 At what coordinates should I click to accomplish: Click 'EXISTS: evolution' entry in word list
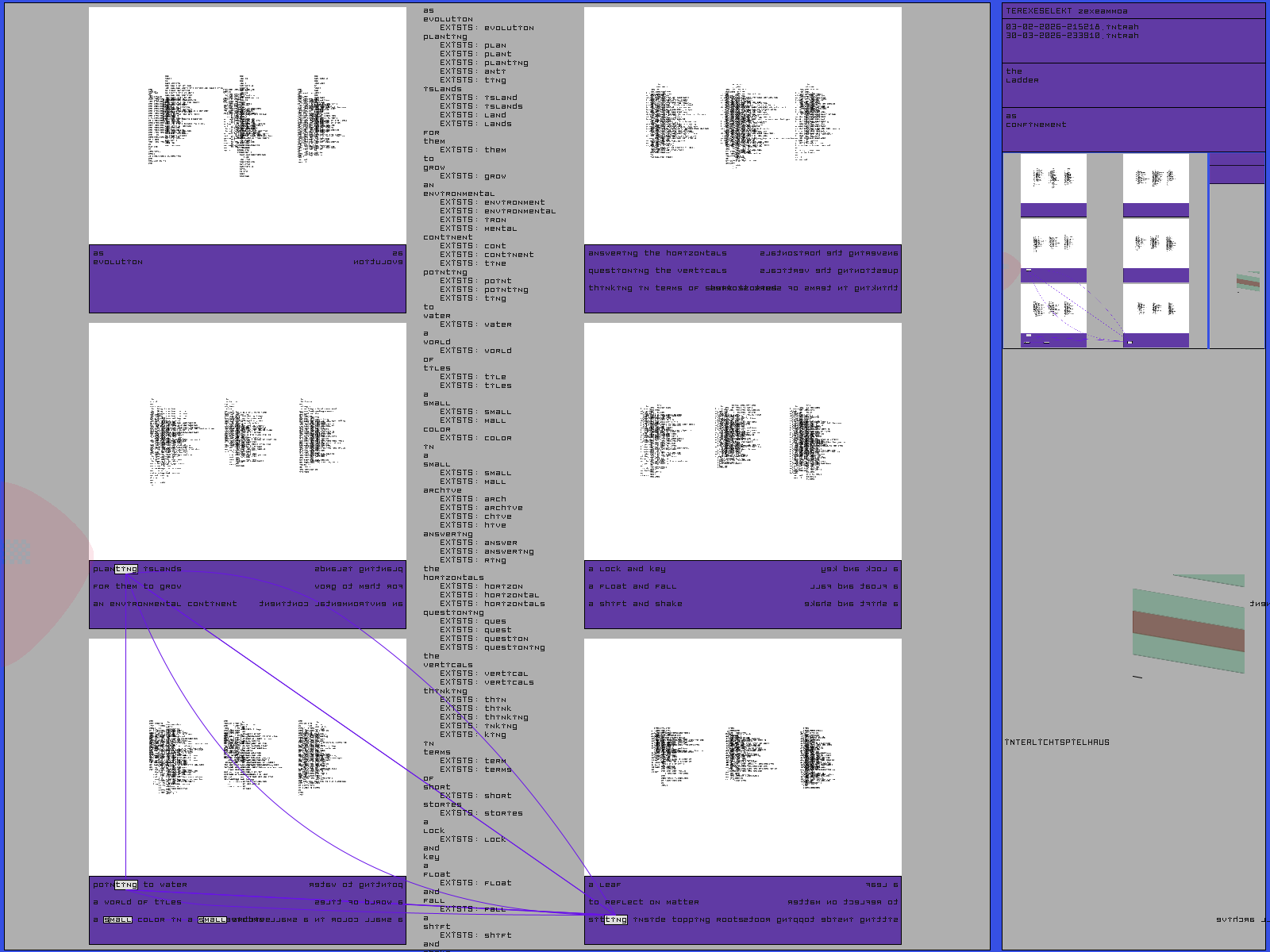[487, 28]
